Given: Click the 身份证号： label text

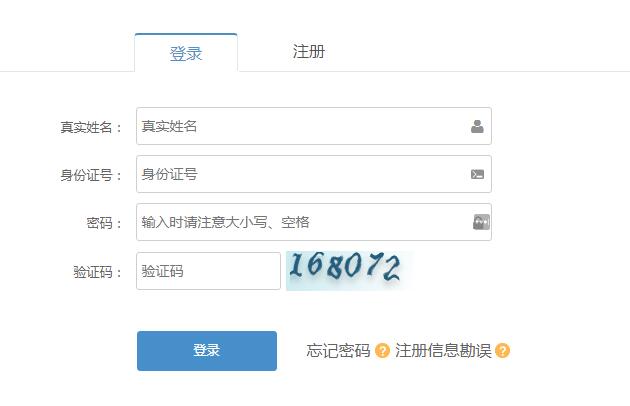Looking at the screenshot, I should pyautogui.click(x=91, y=175).
